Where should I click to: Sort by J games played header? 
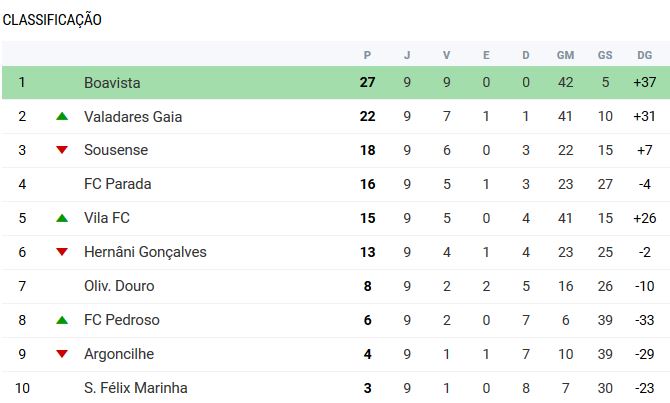click(407, 55)
